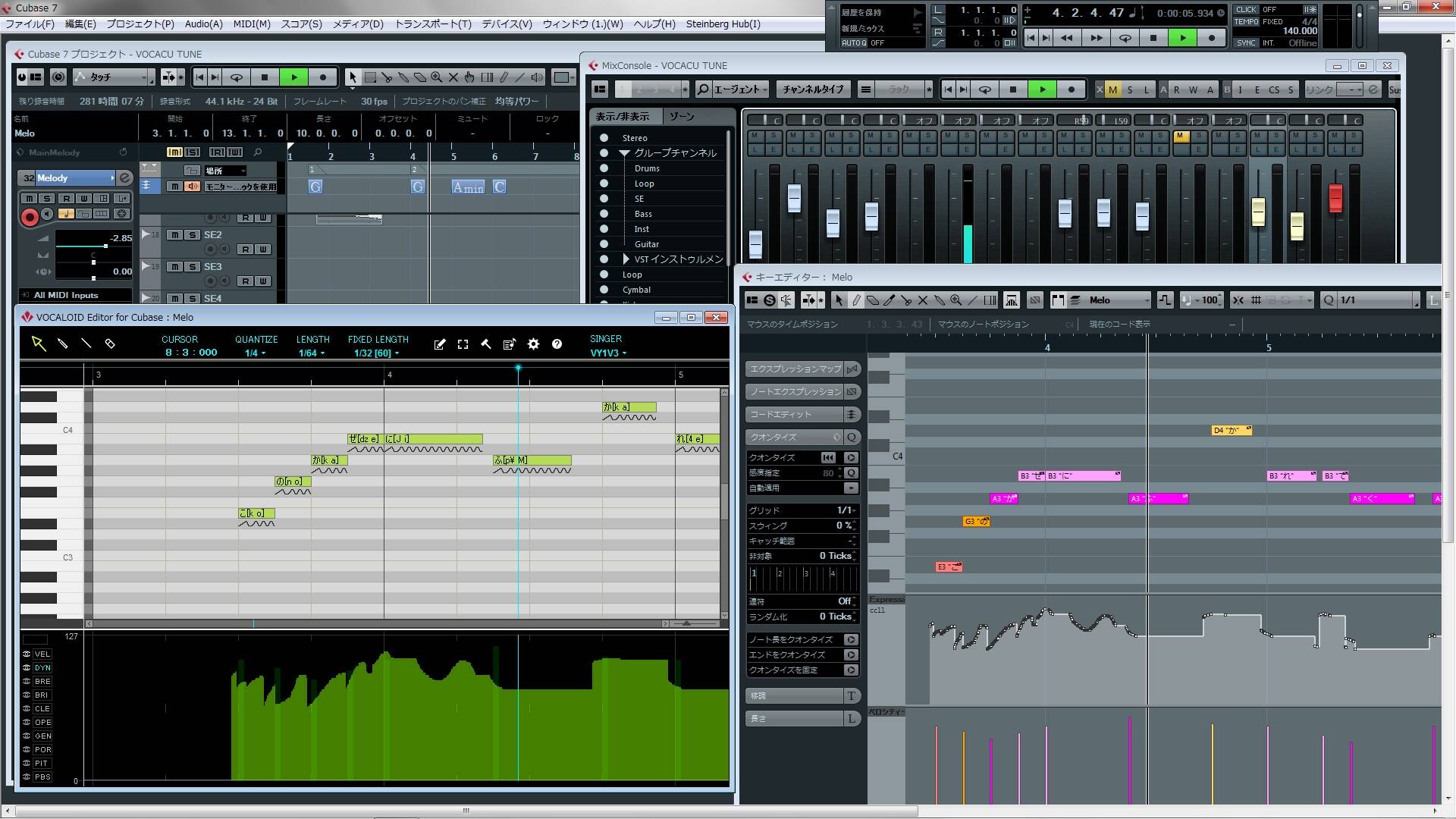Open the MIDI(M) menu
This screenshot has width=1456, height=819.
[x=252, y=24]
